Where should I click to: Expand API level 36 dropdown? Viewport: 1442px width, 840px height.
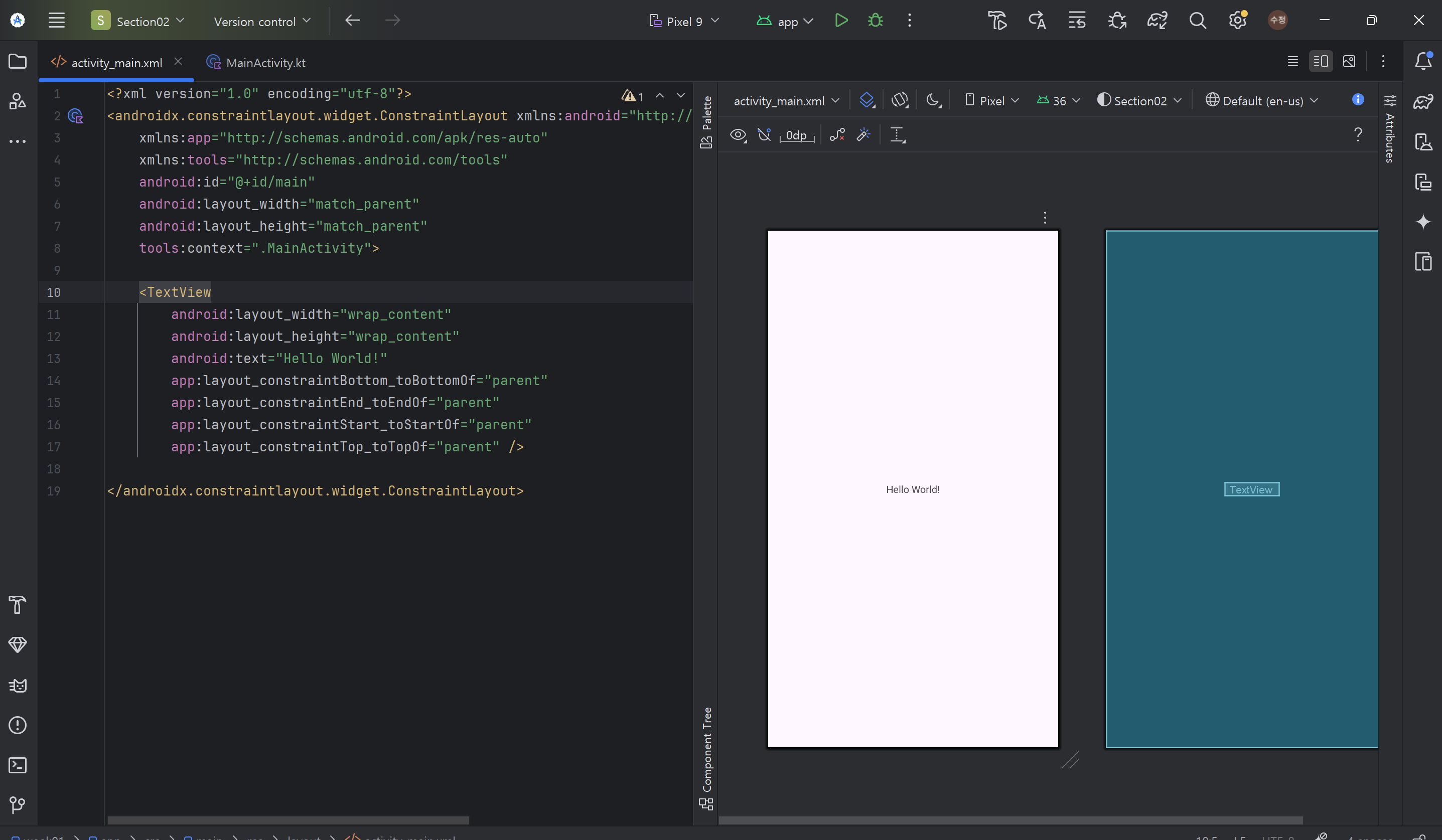click(x=1059, y=101)
